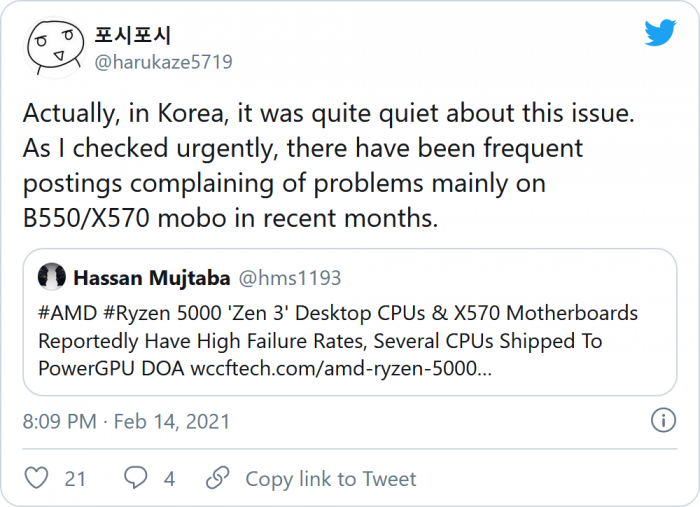Open the Twitter info circle icon

click(662, 420)
